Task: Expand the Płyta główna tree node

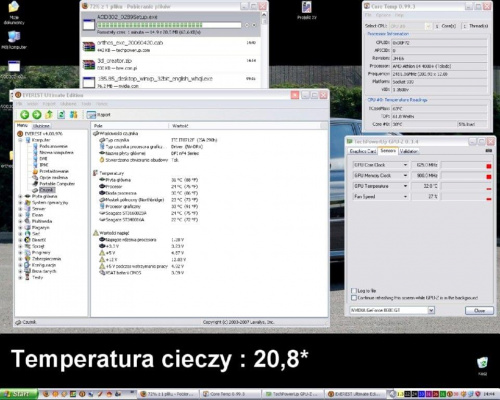Action: pos(20,196)
